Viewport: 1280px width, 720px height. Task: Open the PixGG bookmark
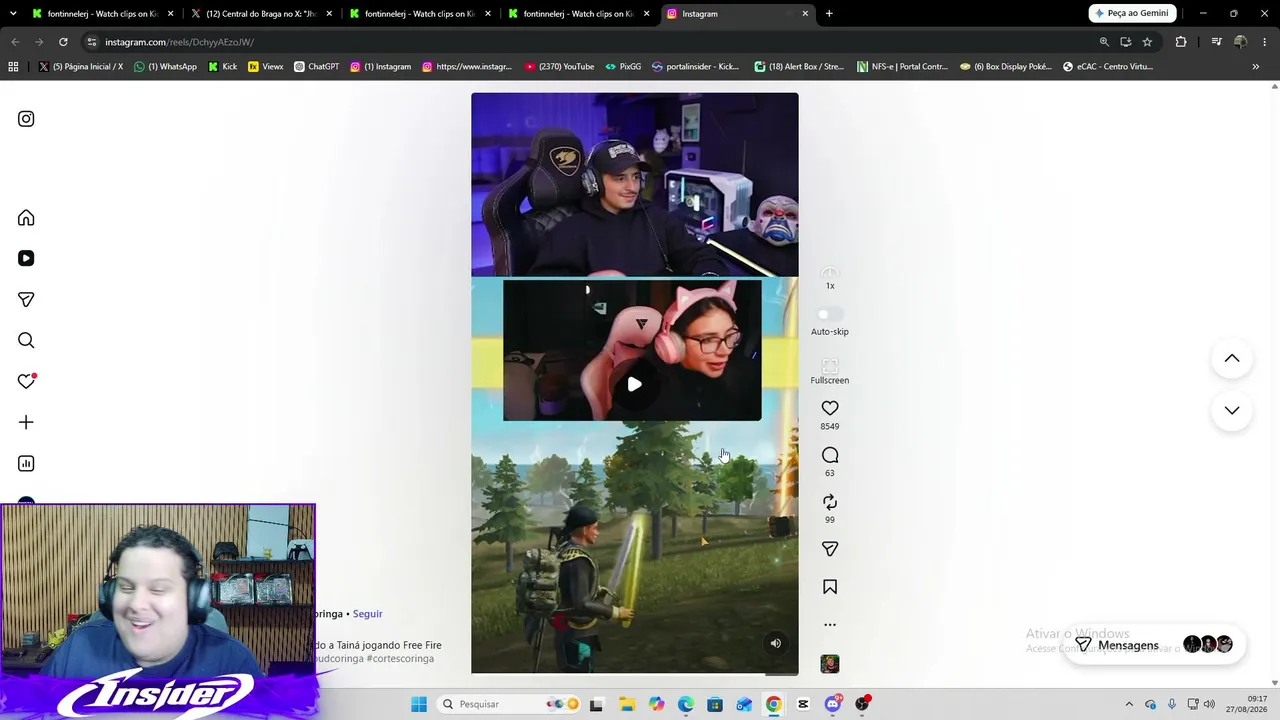(623, 67)
